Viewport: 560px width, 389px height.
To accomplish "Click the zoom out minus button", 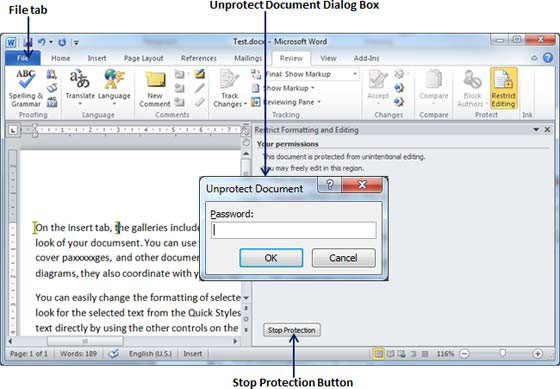I will pos(464,354).
